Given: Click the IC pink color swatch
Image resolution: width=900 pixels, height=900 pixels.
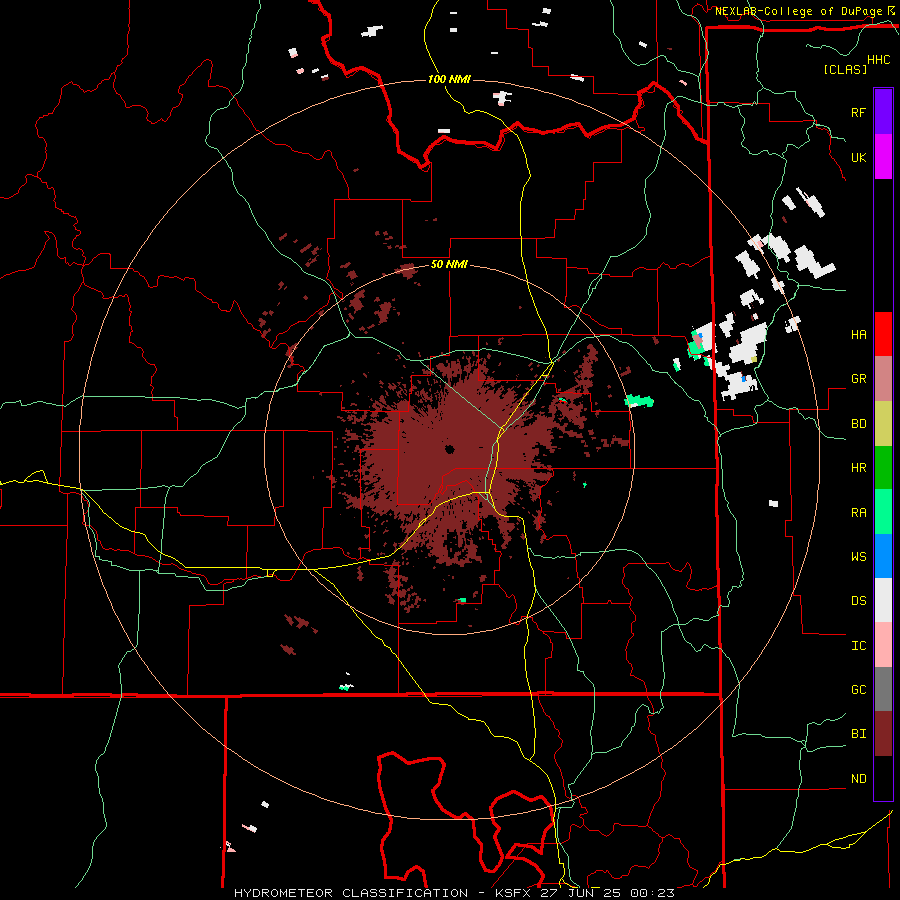Looking at the screenshot, I should [883, 645].
